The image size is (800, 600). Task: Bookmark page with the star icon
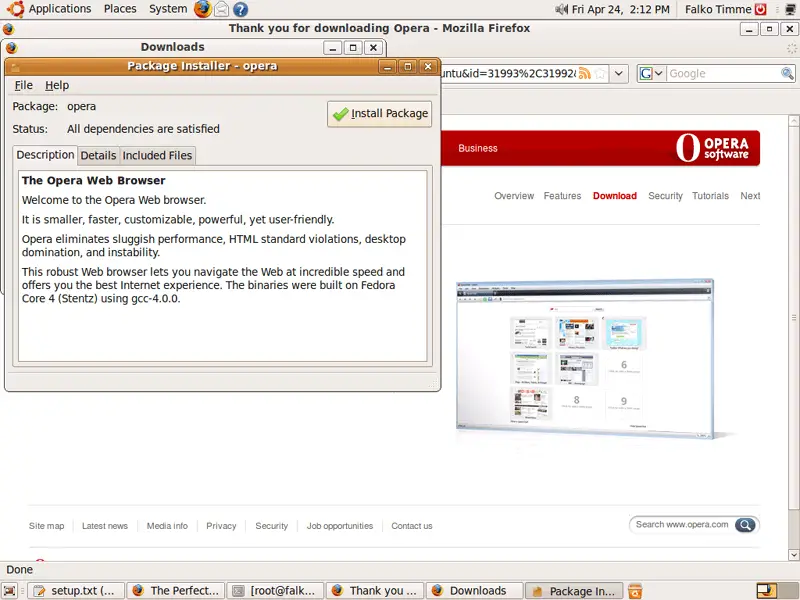[x=600, y=73]
